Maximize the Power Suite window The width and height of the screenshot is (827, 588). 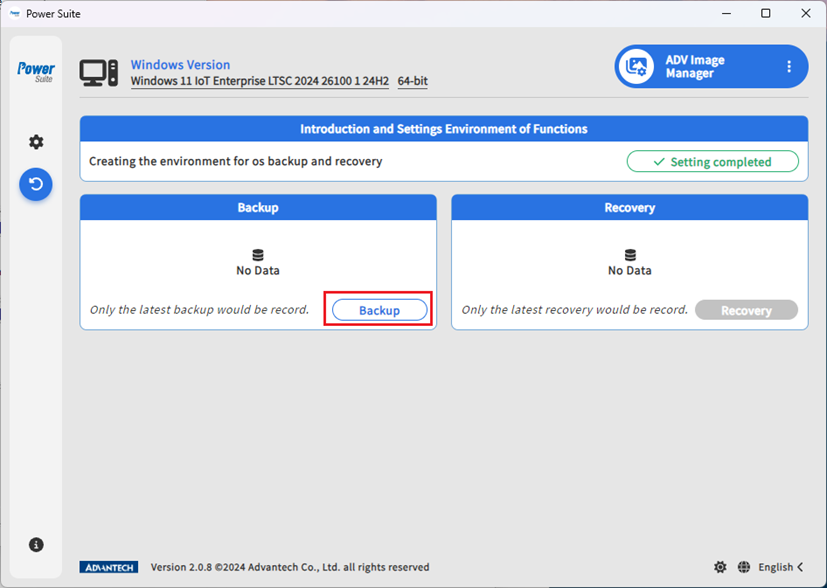click(765, 14)
